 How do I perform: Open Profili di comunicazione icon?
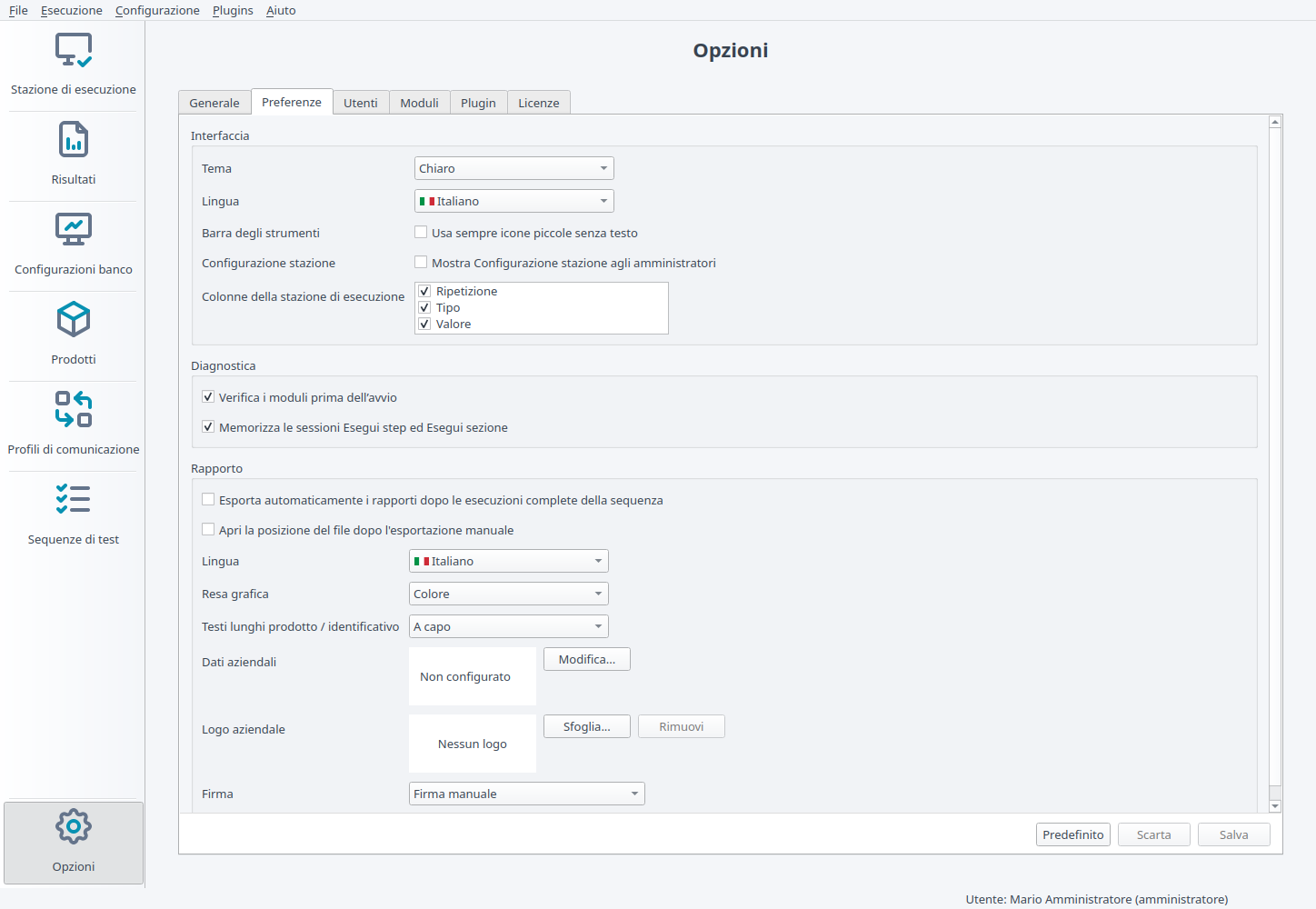coord(74,409)
